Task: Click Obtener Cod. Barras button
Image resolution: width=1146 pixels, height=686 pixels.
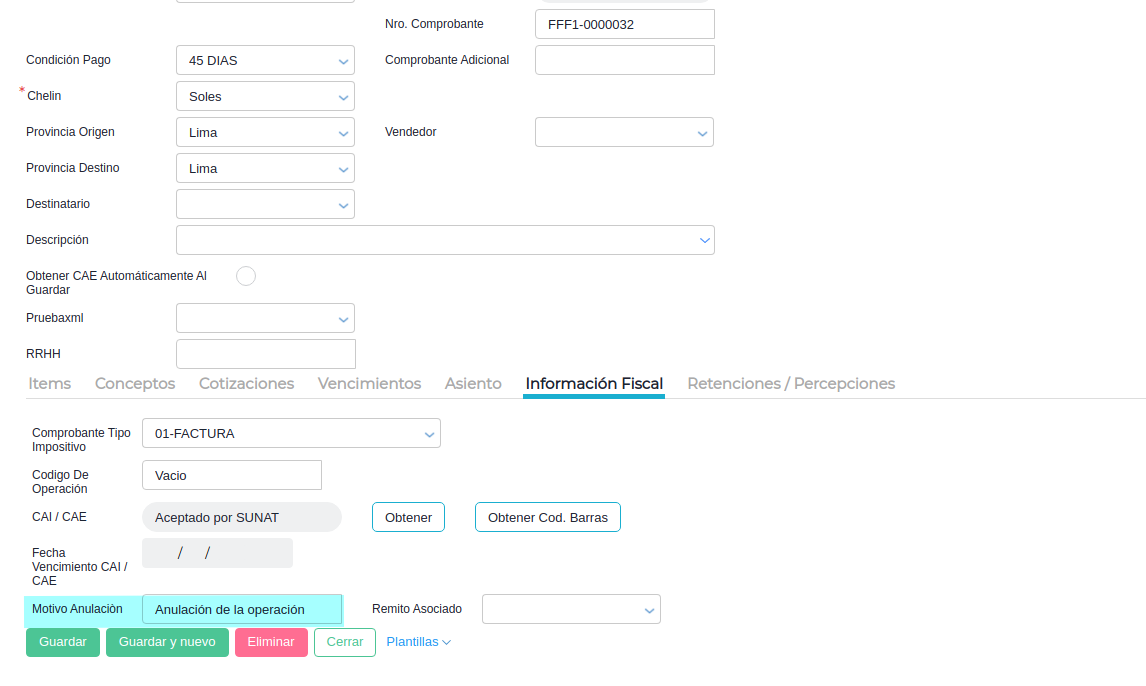Action: [x=547, y=517]
